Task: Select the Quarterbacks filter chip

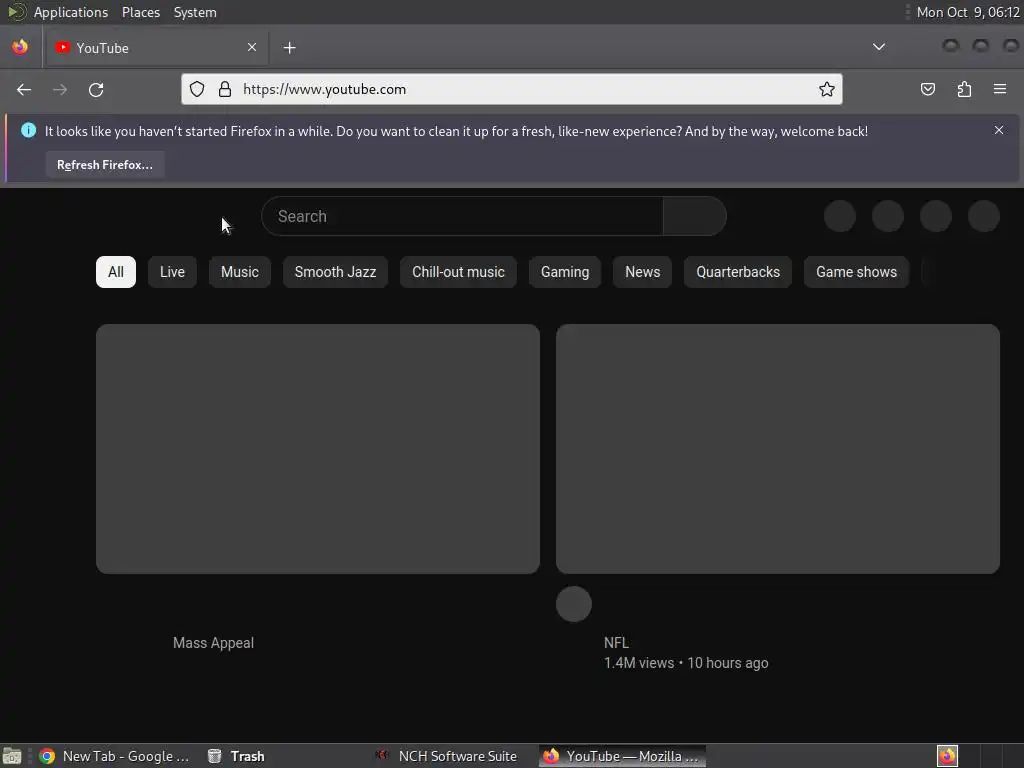Action: click(738, 272)
